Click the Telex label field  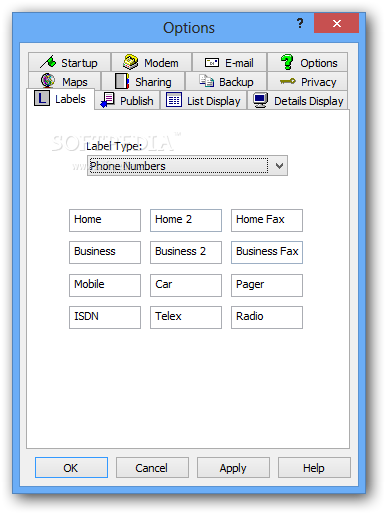point(186,317)
